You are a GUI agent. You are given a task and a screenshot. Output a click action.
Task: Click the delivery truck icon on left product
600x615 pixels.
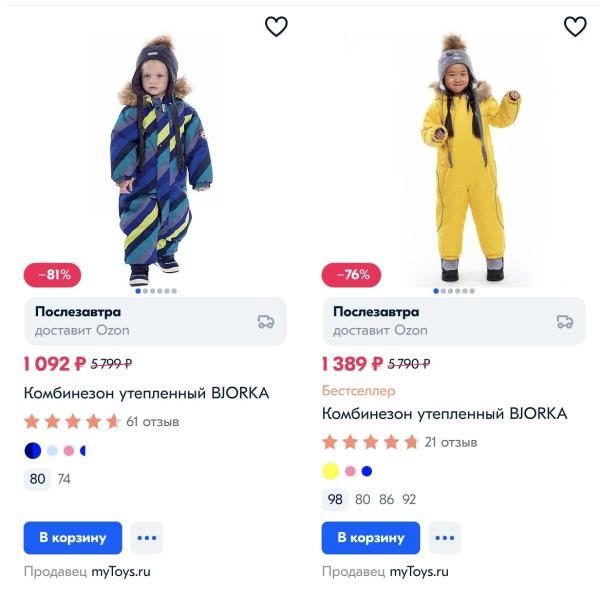pos(266,321)
